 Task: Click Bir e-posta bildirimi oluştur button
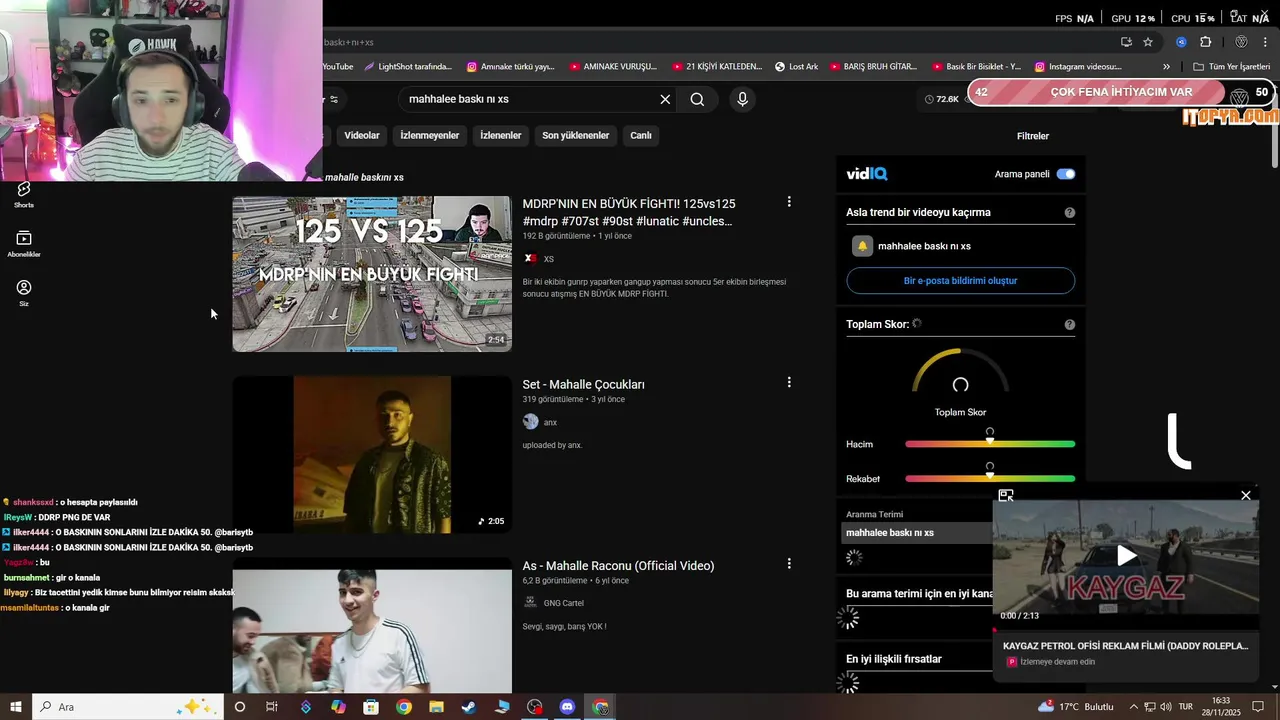(961, 281)
